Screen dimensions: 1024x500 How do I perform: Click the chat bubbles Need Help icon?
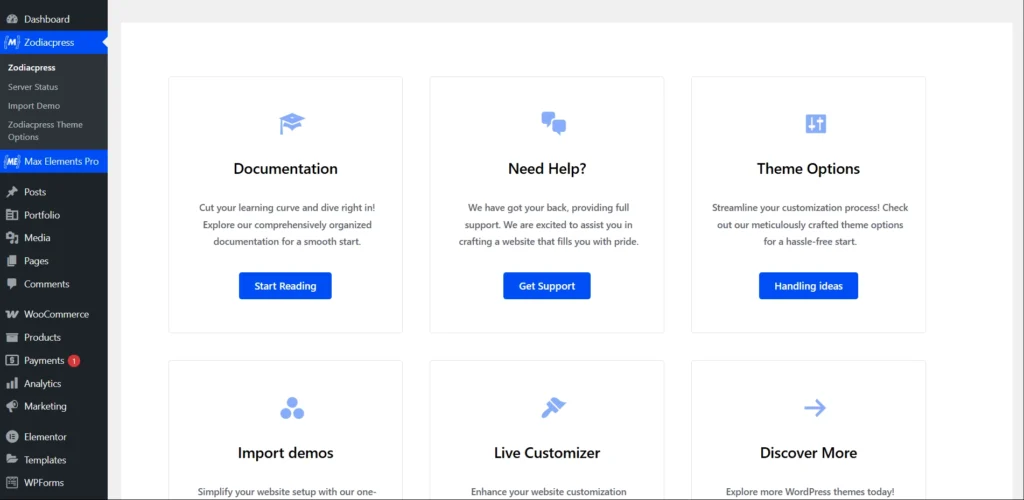(x=553, y=124)
